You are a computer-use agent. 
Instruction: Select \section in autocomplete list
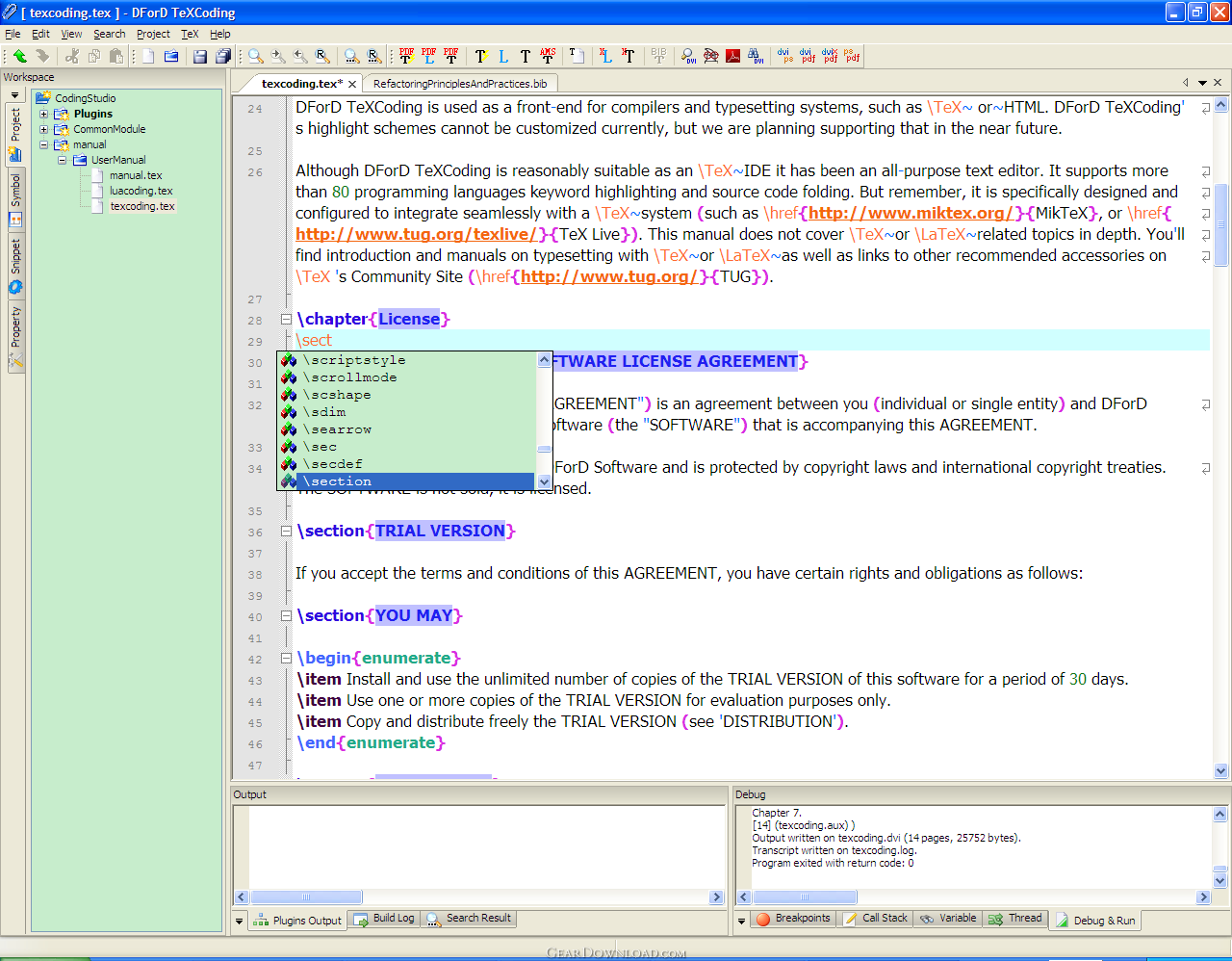pos(407,481)
